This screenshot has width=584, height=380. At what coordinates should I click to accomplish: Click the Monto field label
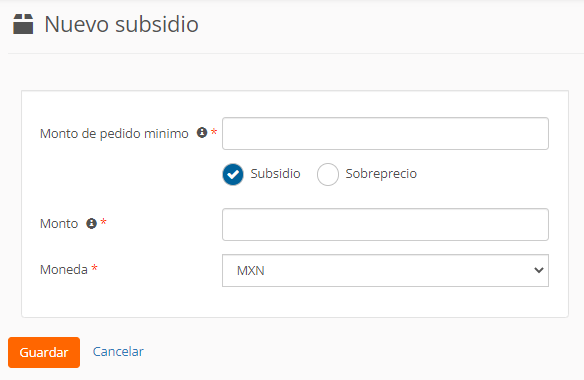pos(59,224)
